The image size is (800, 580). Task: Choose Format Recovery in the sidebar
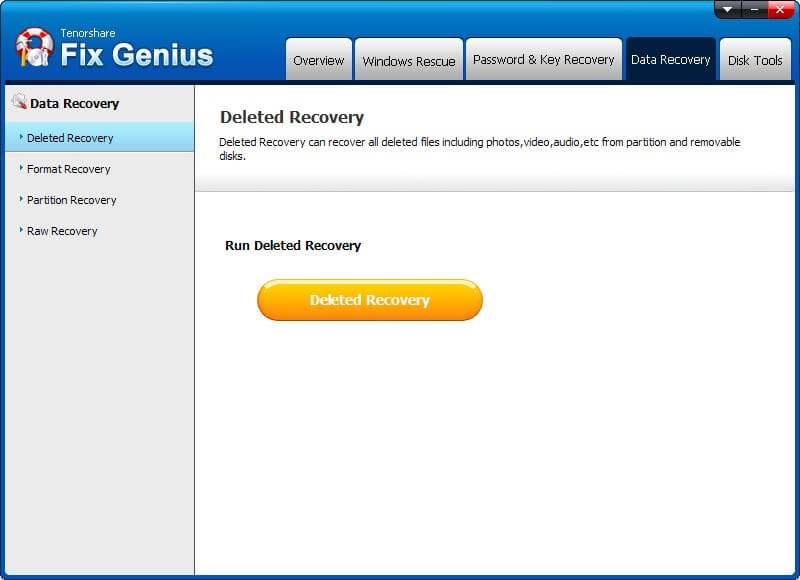coord(99,169)
